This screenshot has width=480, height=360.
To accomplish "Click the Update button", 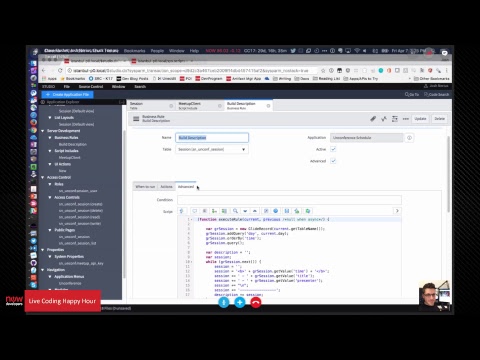I will 420,119.
